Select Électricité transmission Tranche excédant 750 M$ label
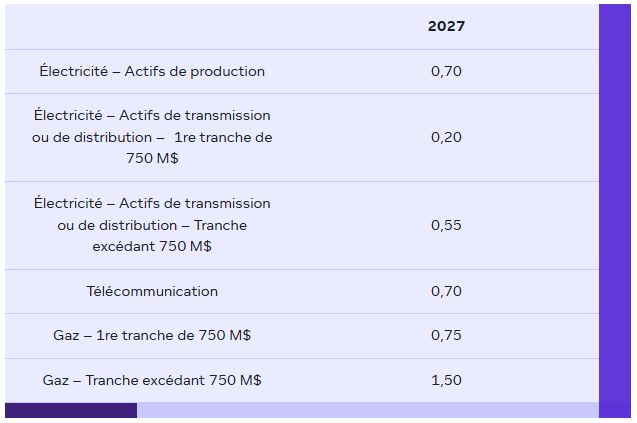The image size is (637, 423). point(152,225)
